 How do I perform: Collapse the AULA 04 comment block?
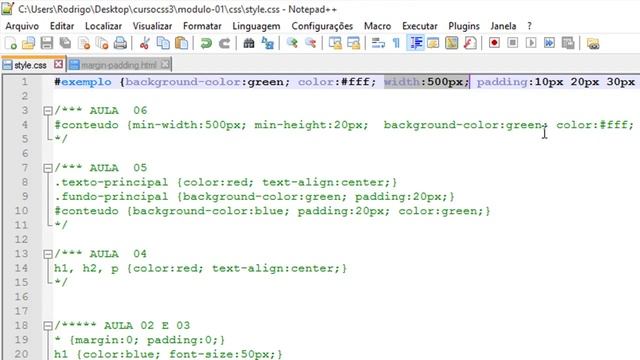(48, 254)
